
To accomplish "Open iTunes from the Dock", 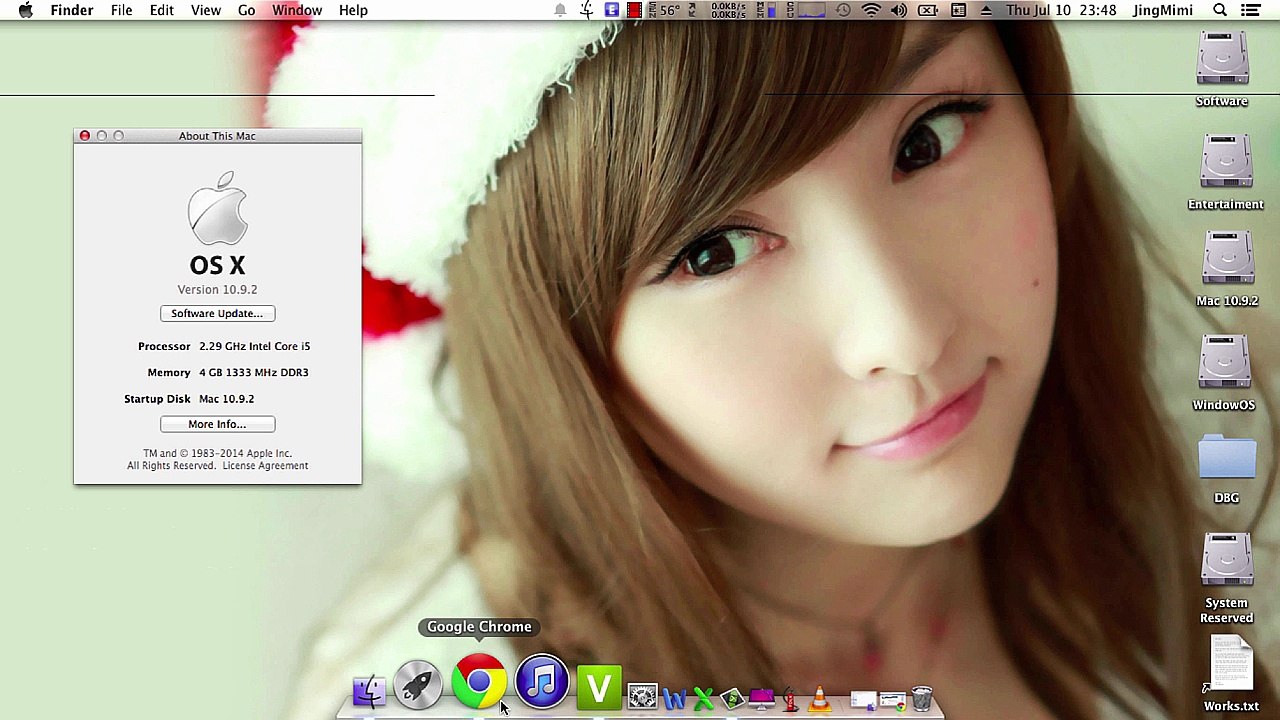I will 541,683.
